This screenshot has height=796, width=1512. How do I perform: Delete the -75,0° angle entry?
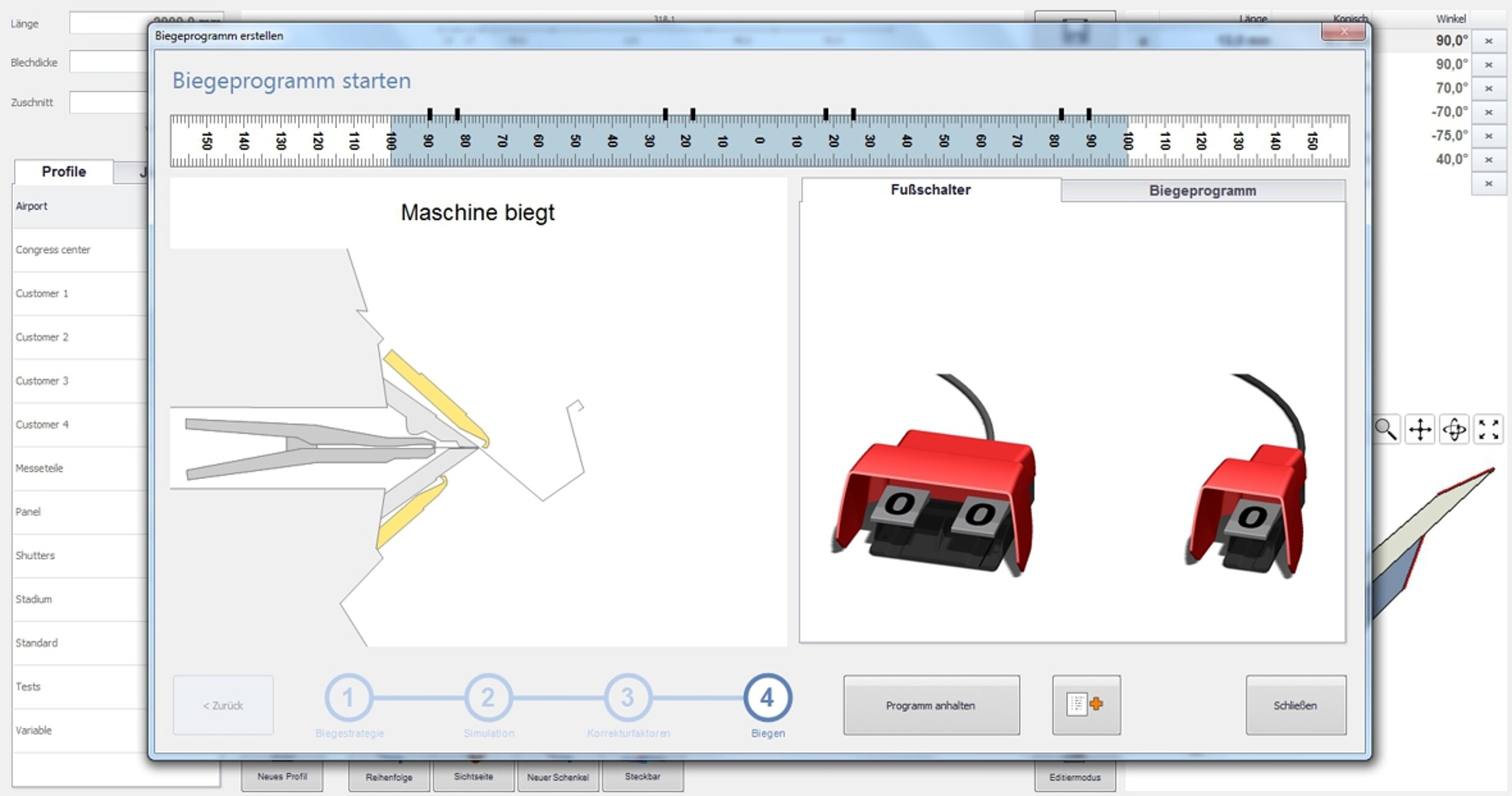coord(1489,136)
